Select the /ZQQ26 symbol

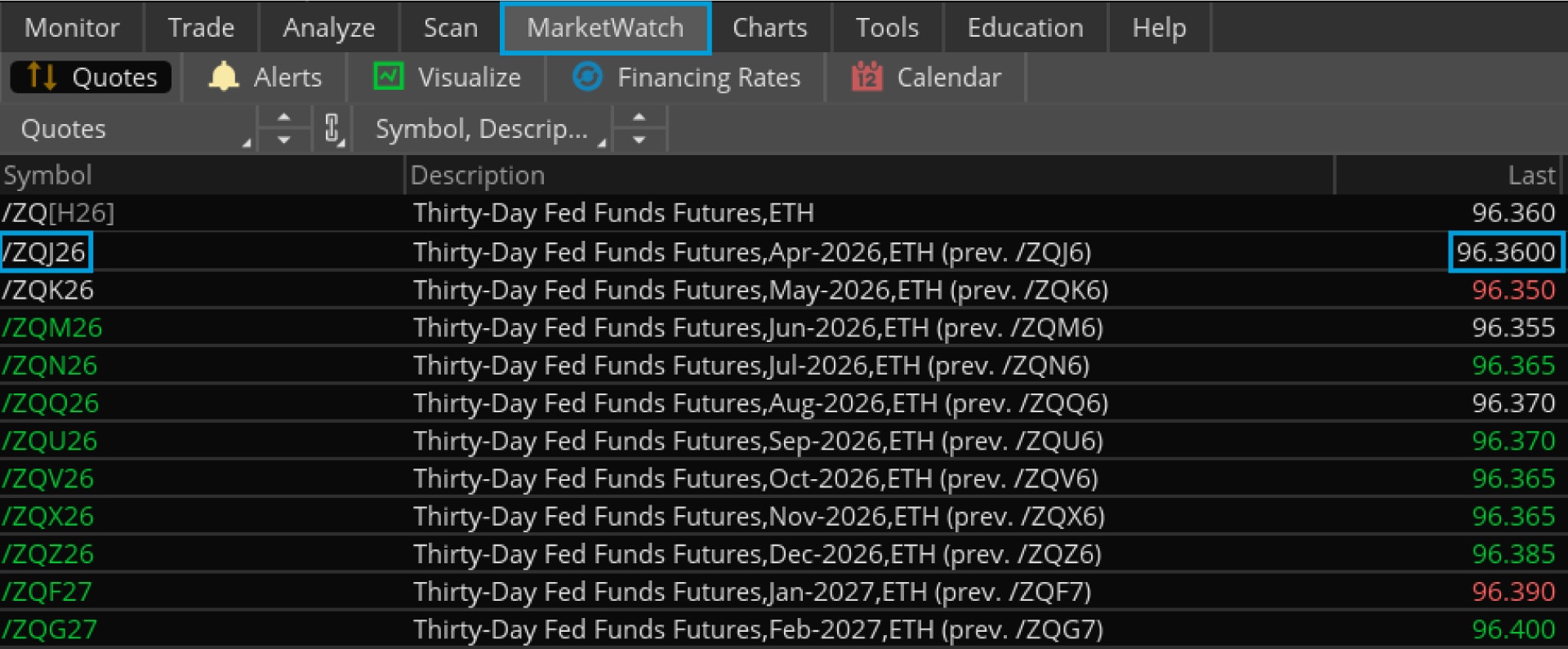(x=50, y=403)
